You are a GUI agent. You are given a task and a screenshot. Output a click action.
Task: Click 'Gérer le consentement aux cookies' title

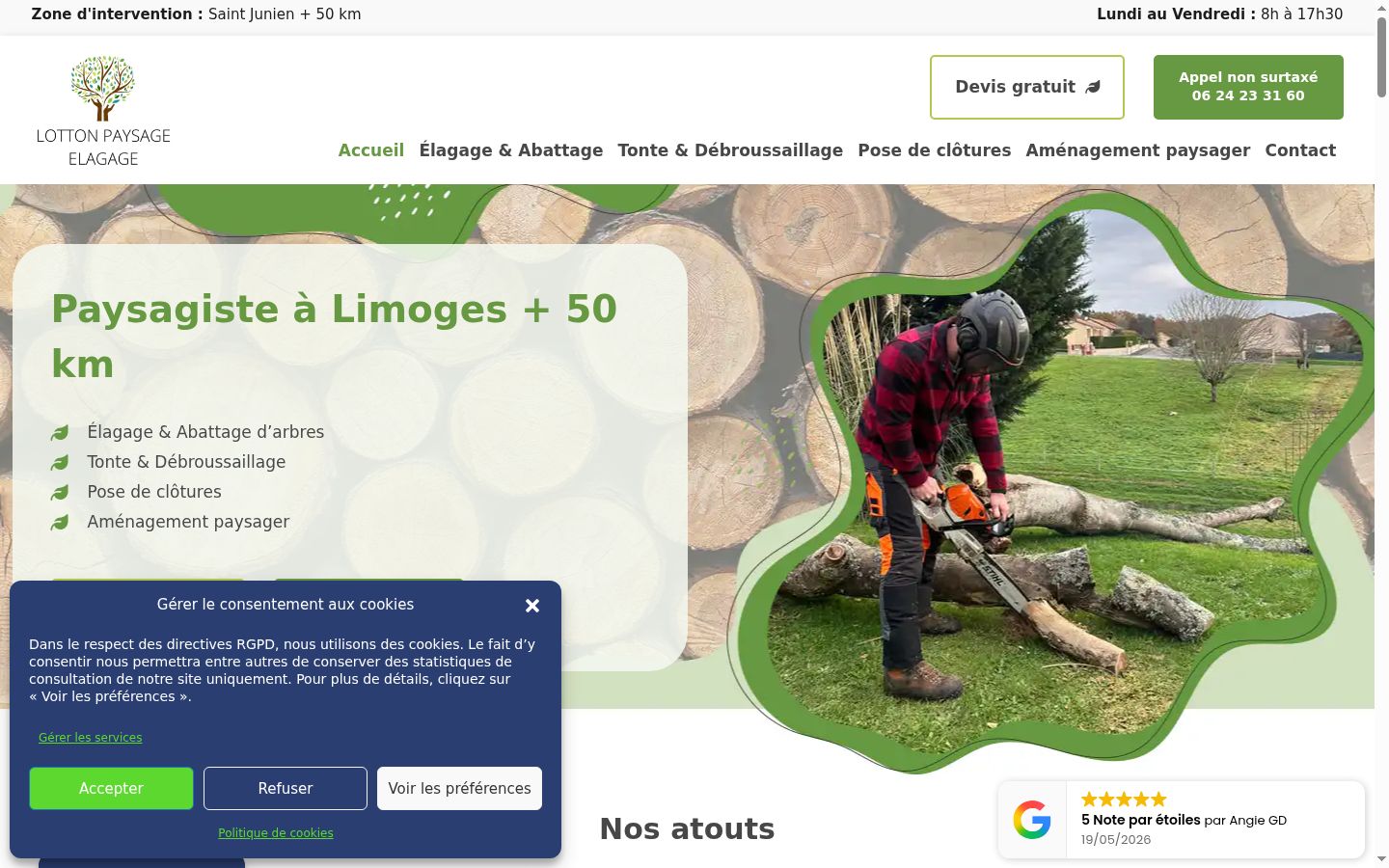coord(286,605)
